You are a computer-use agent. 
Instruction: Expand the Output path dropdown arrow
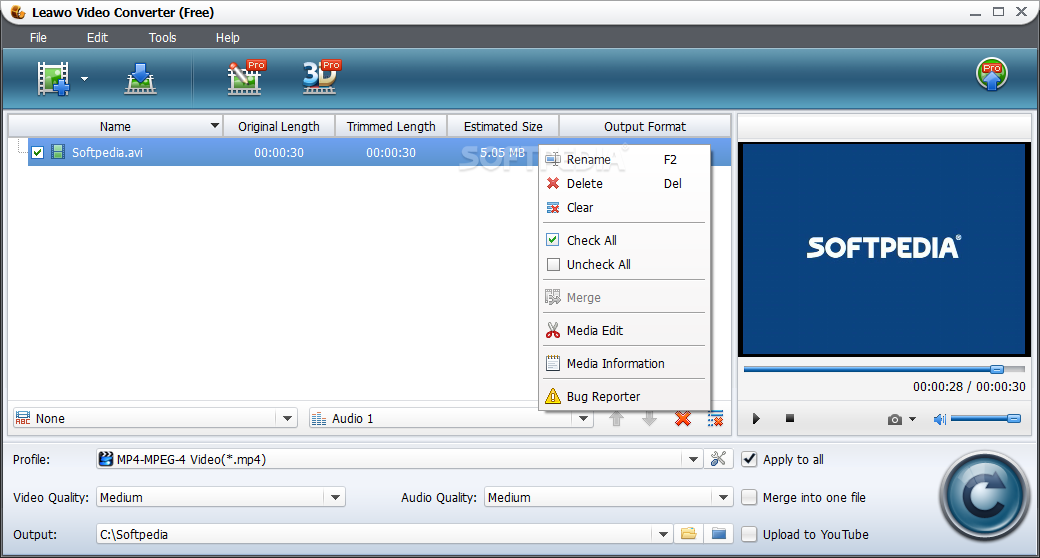[663, 534]
